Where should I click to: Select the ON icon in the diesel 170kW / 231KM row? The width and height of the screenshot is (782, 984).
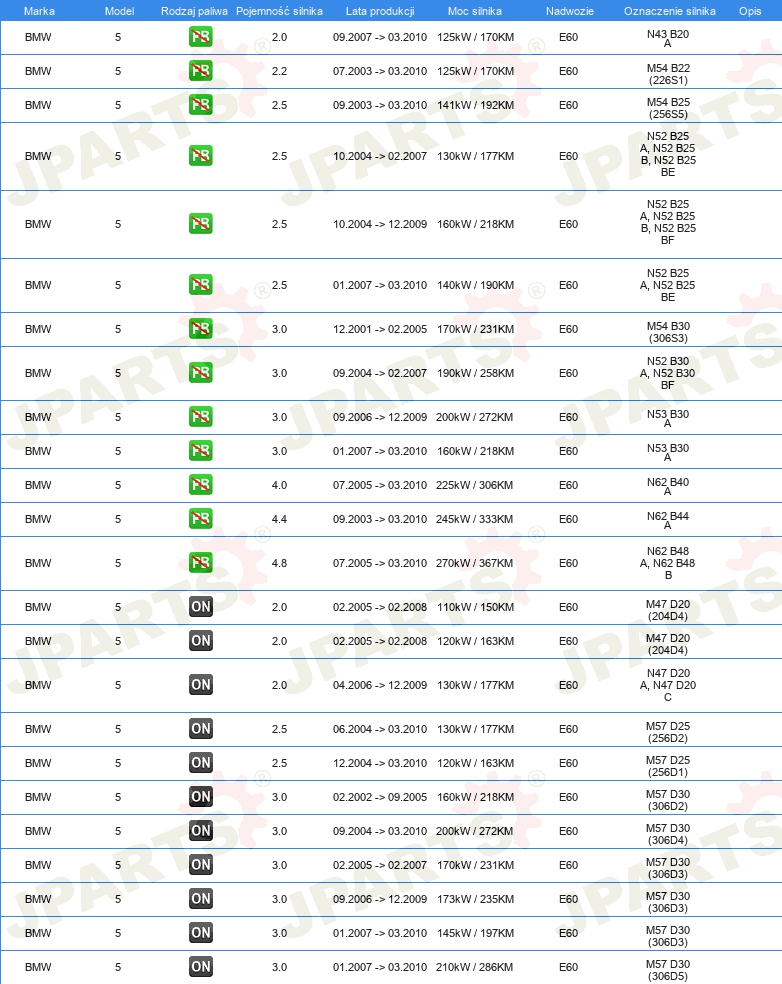(x=201, y=864)
